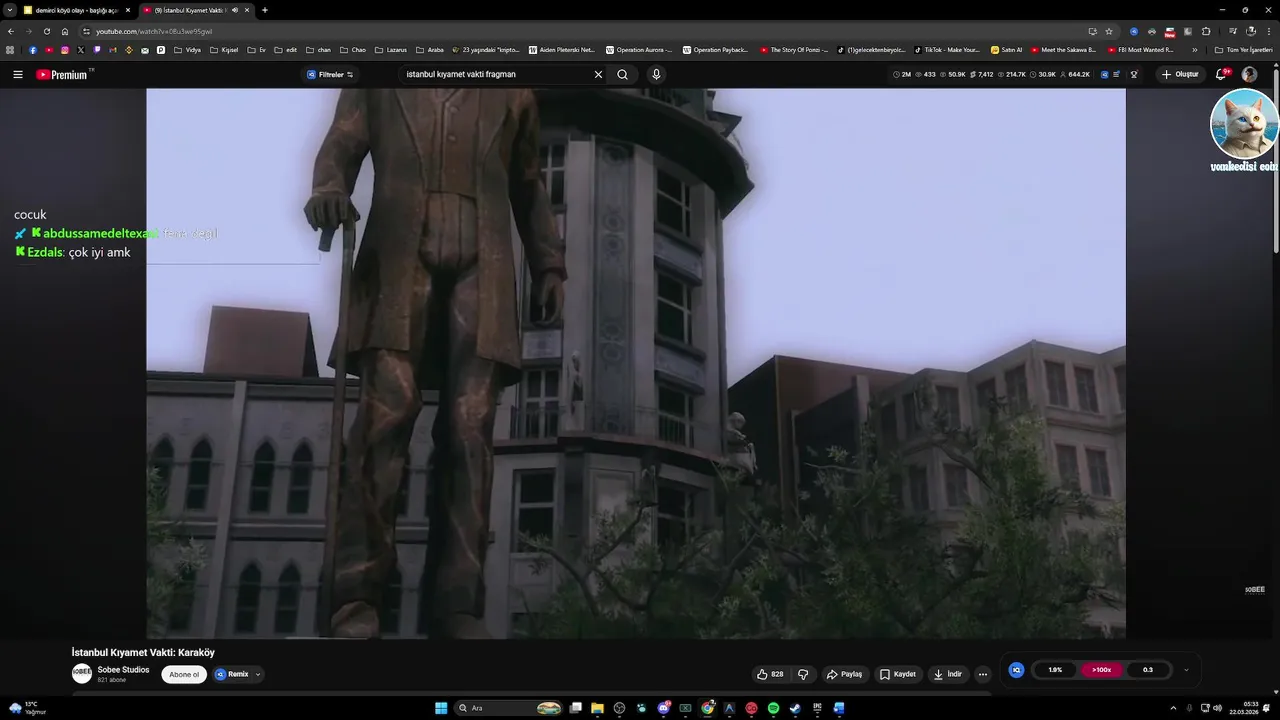Open the Facebook bookmark icon
Screen dimensions: 1280x720
[x=33, y=50]
